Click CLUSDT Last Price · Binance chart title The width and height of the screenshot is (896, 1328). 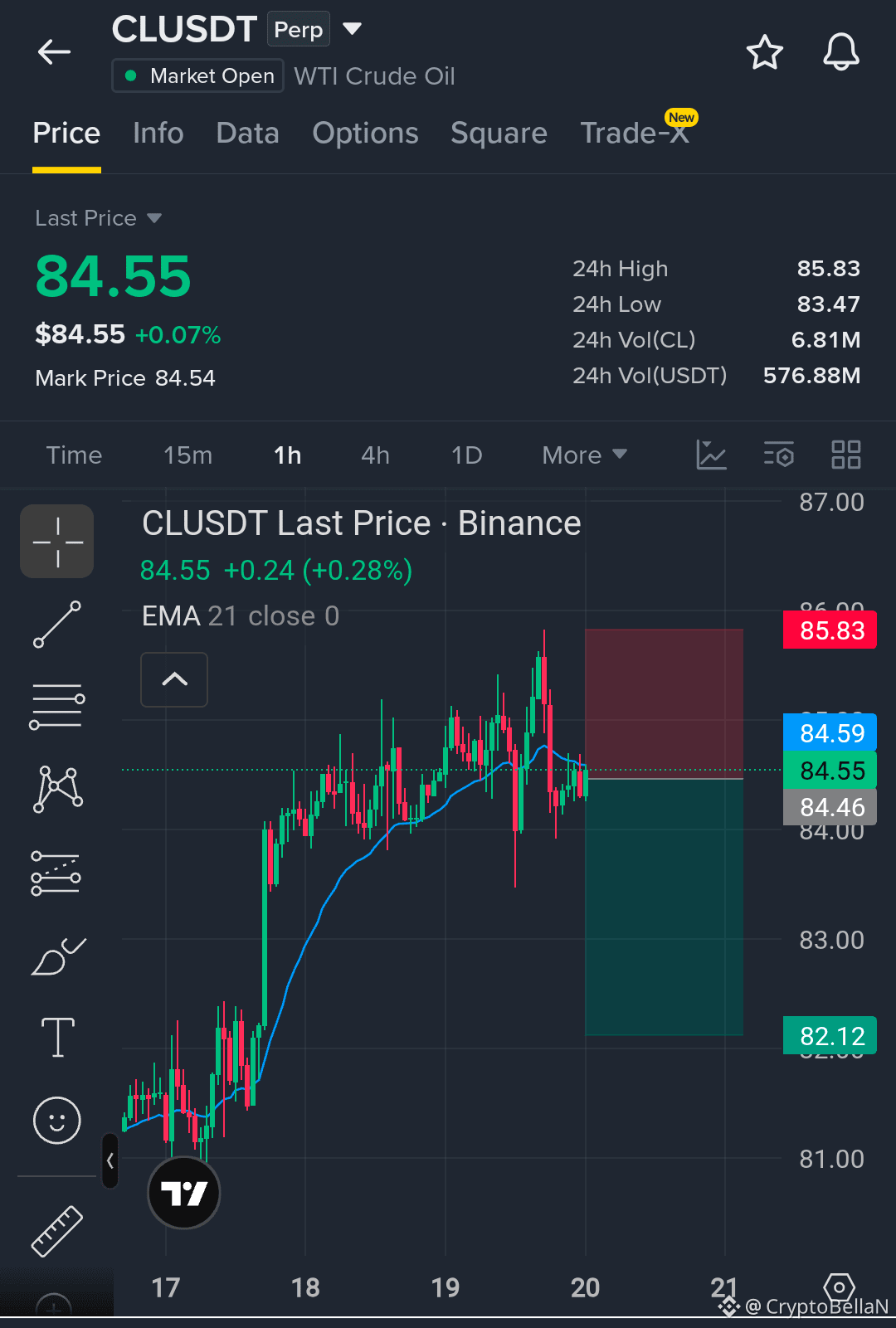pyautogui.click(x=362, y=523)
